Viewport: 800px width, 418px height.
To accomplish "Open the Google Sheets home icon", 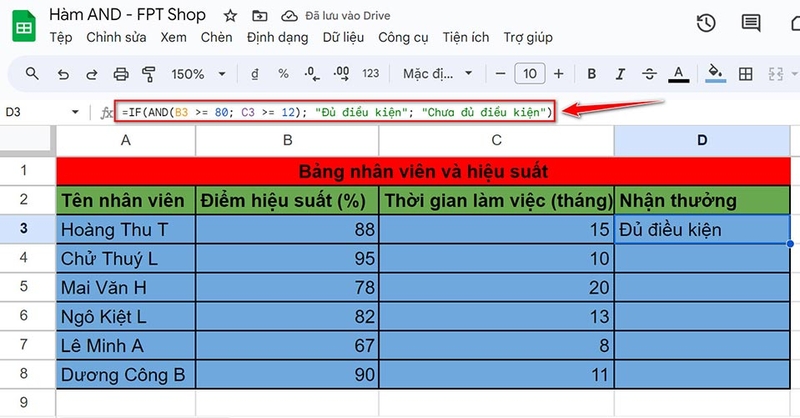I will [x=24, y=26].
